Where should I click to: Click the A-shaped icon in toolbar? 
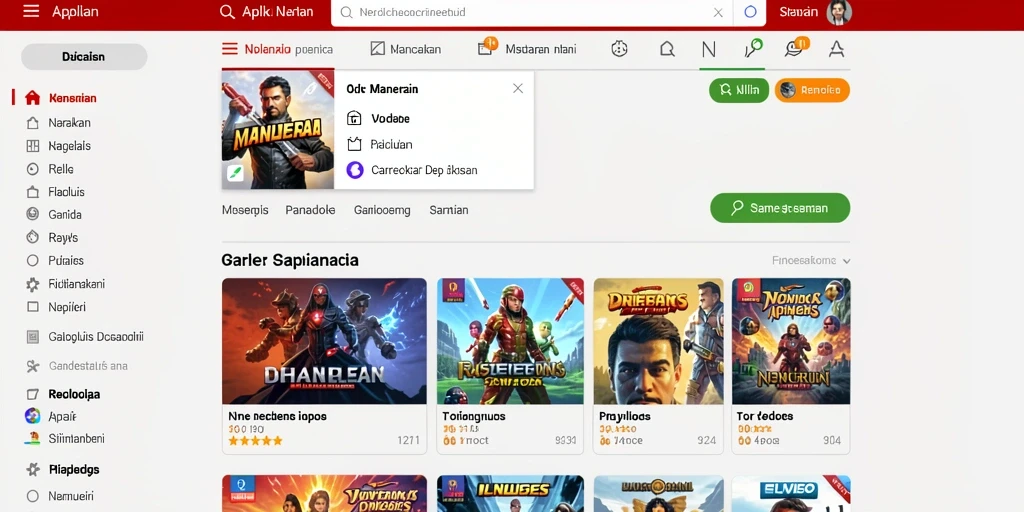click(x=837, y=49)
